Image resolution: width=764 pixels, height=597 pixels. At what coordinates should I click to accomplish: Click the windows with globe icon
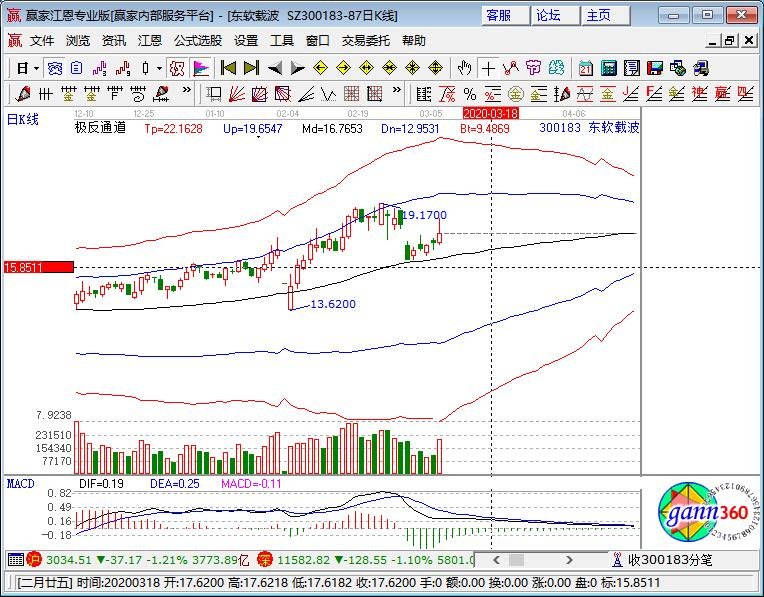coord(678,68)
